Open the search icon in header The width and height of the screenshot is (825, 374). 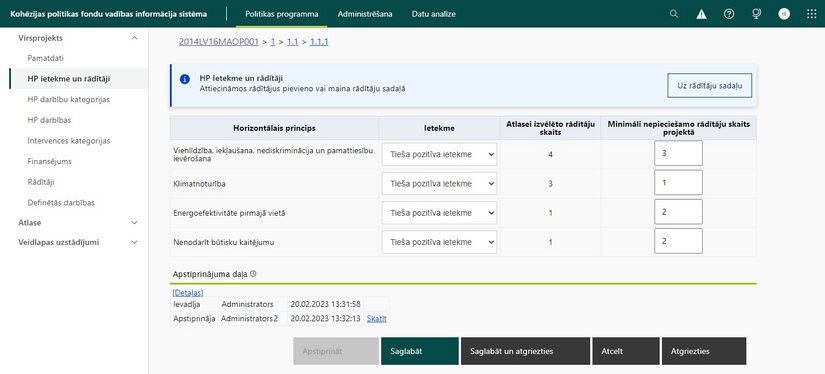pyautogui.click(x=673, y=14)
